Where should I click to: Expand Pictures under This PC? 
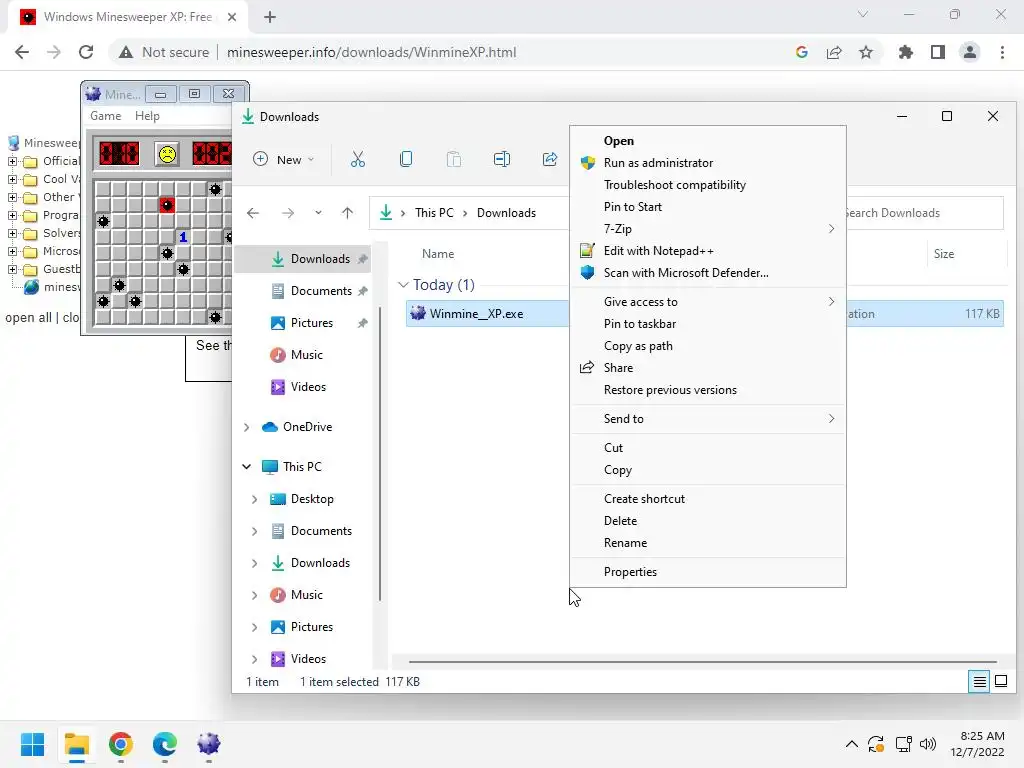[254, 627]
